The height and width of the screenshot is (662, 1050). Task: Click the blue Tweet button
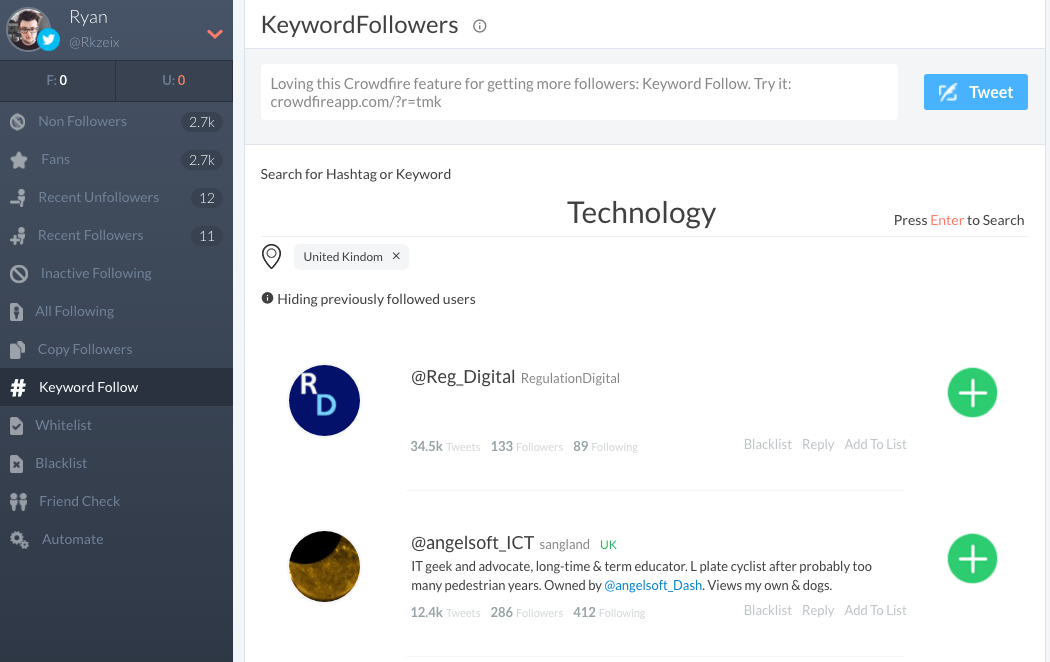point(976,92)
